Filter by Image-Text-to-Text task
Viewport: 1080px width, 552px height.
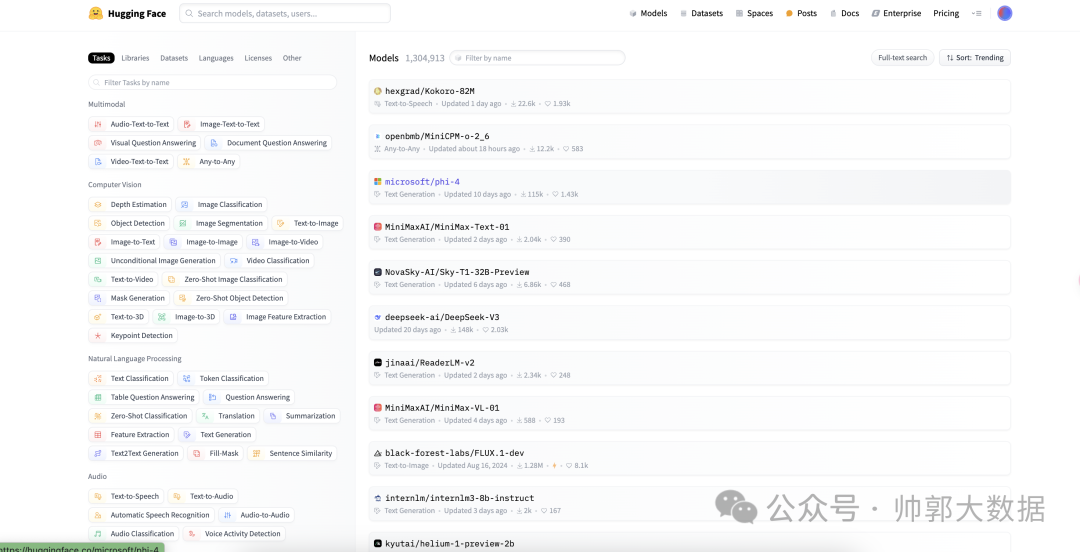point(221,124)
